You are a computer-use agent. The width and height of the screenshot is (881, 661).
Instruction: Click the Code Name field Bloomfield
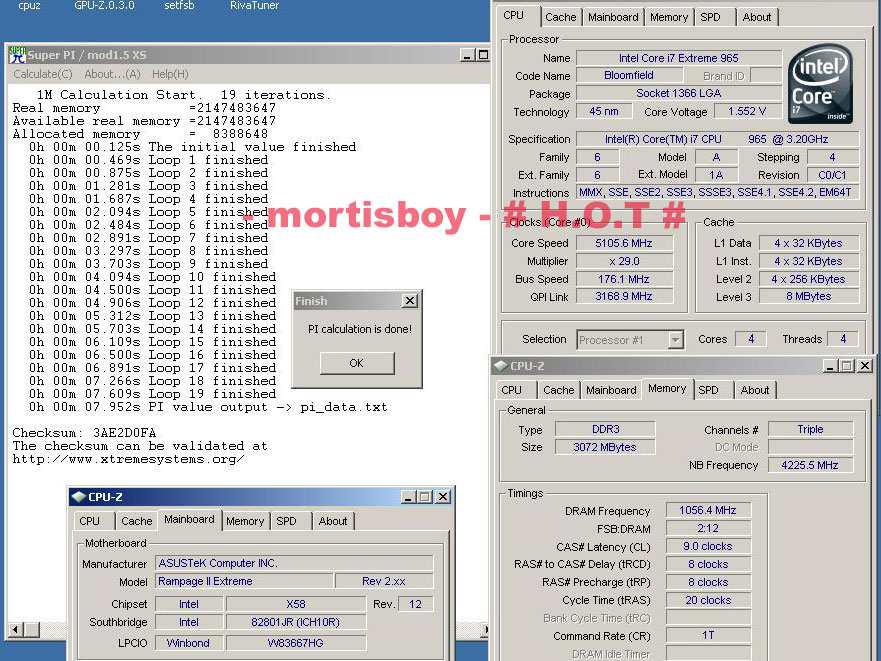tap(629, 75)
